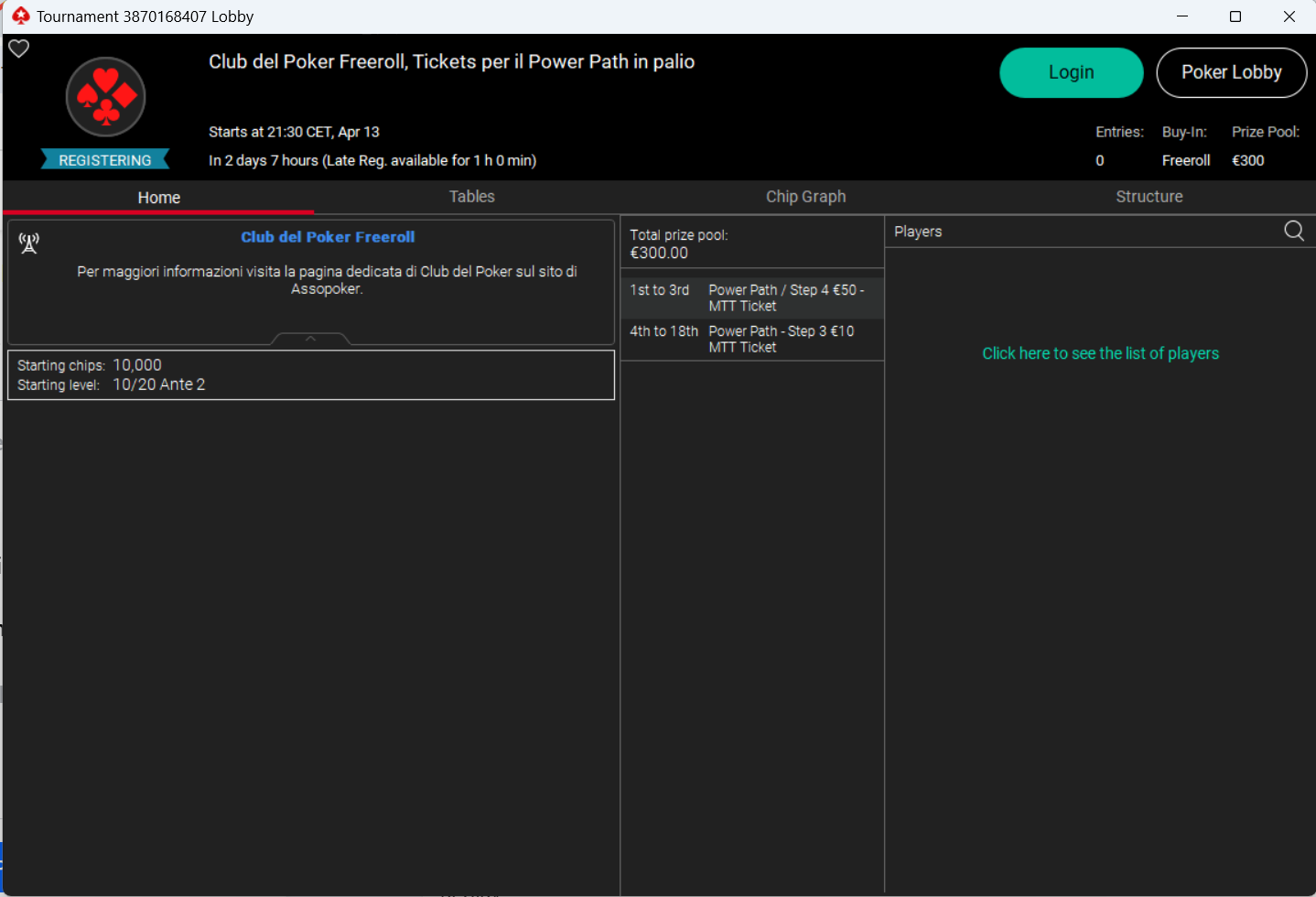Viewport: 1316px width, 897px height.
Task: Click the PokerStars tournament logo
Action: tap(105, 97)
